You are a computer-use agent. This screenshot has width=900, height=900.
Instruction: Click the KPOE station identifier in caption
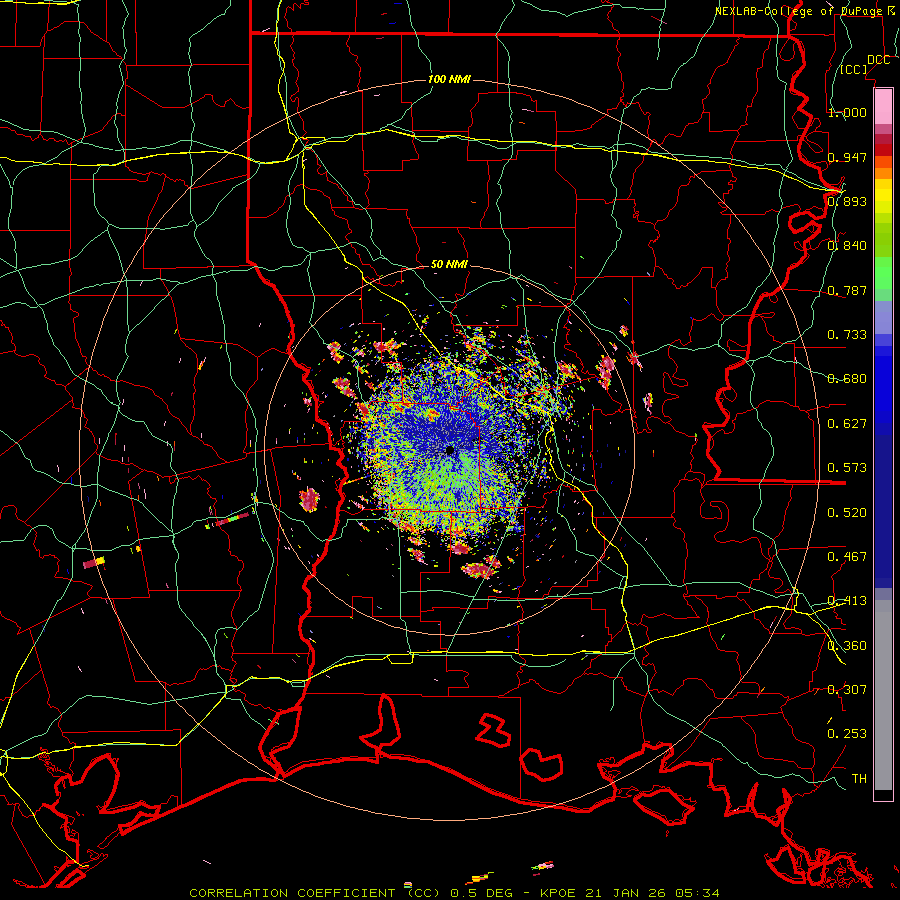click(558, 893)
